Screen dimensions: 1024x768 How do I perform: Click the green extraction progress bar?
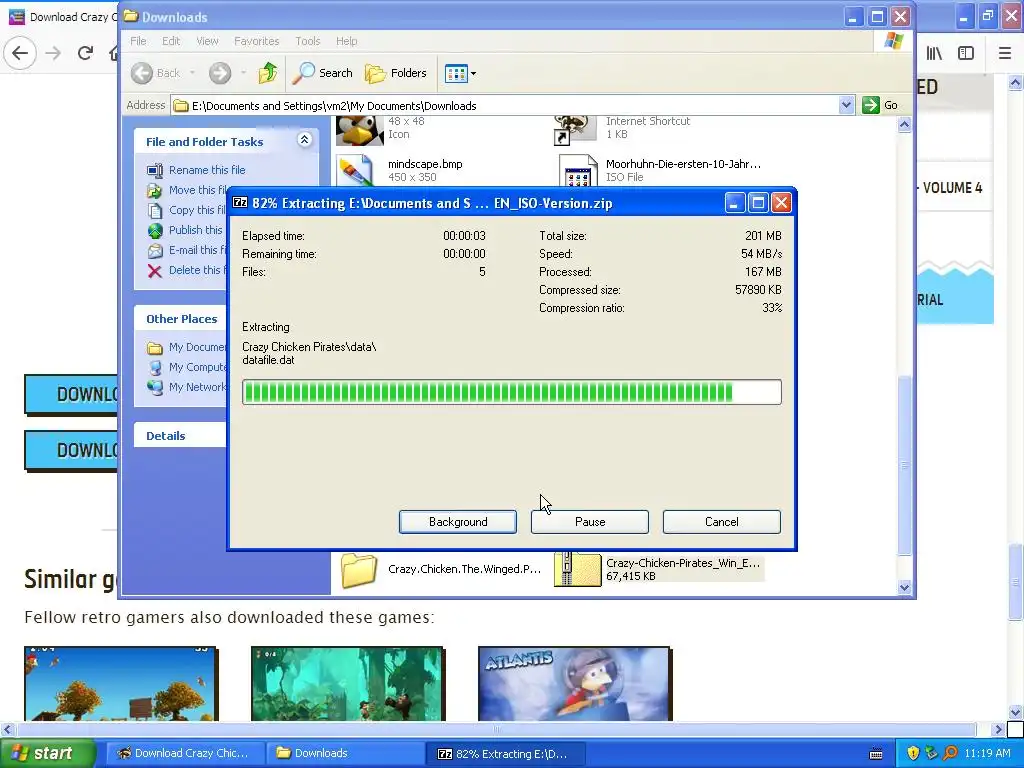click(x=511, y=392)
